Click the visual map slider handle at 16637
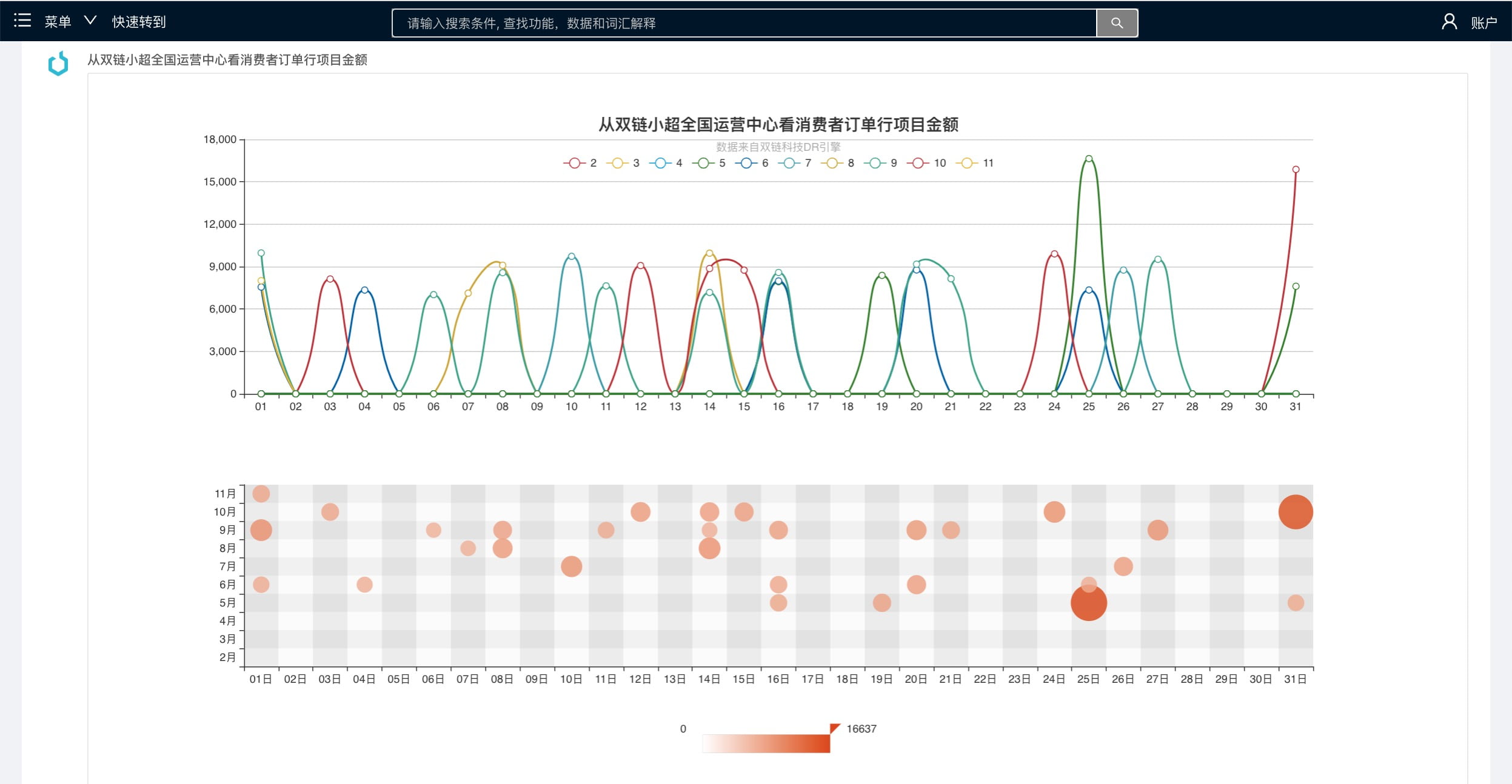The image size is (1512, 784). click(x=835, y=728)
